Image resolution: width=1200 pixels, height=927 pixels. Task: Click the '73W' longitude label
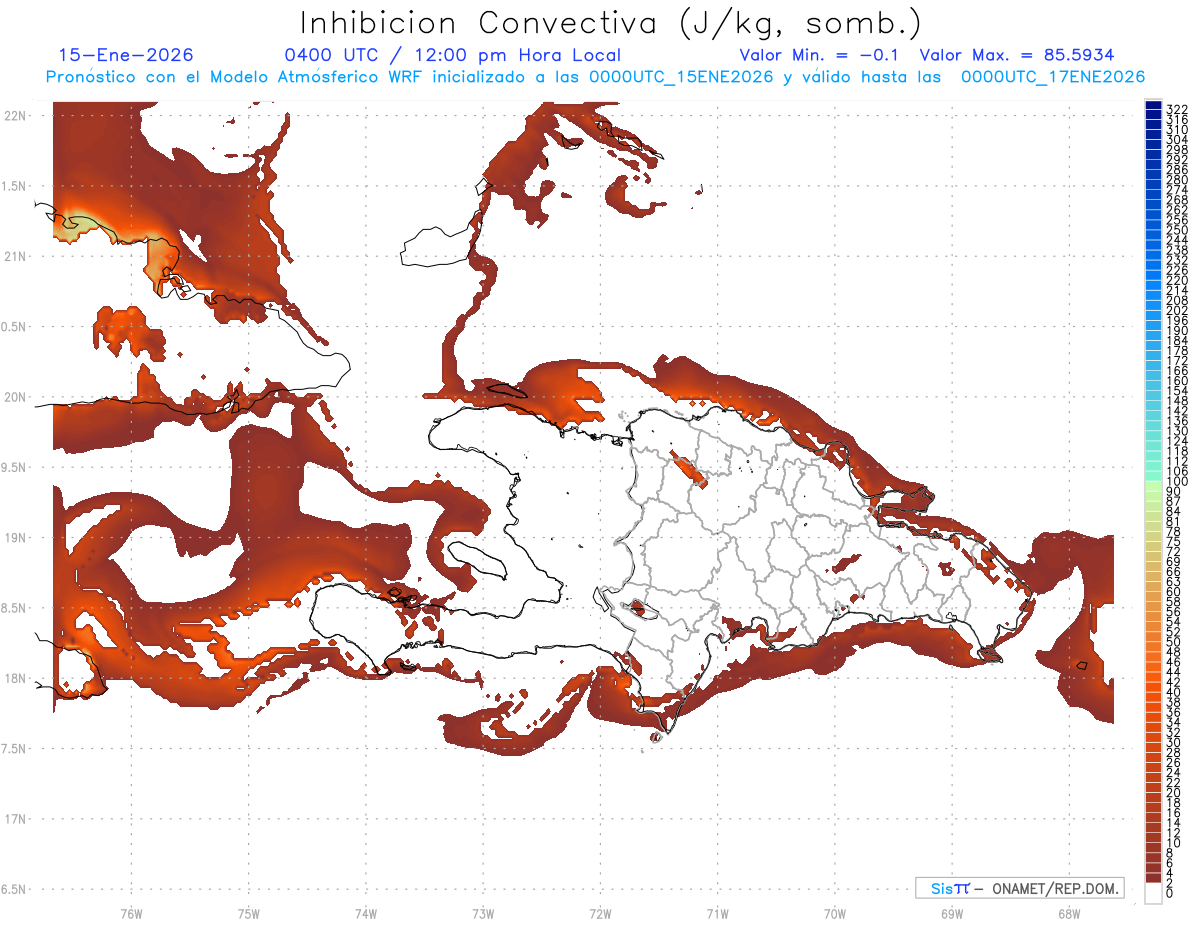(483, 914)
